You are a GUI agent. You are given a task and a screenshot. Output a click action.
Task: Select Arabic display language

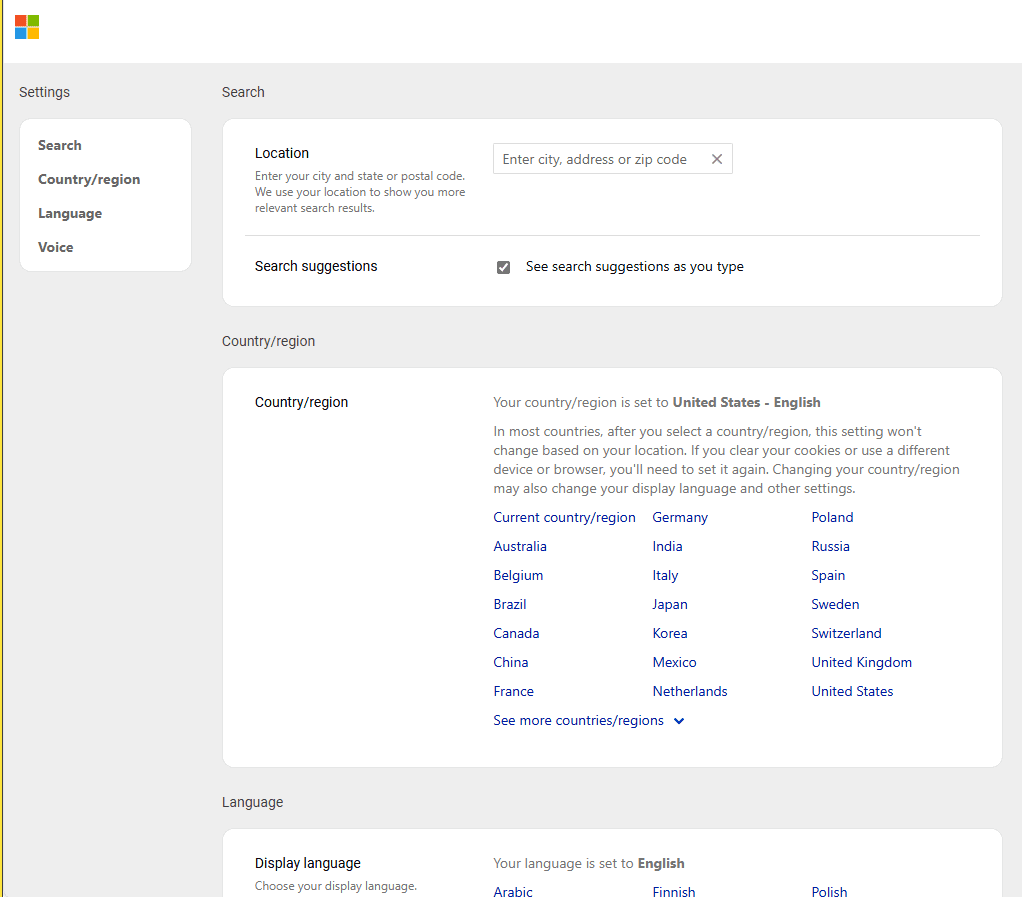click(x=513, y=891)
